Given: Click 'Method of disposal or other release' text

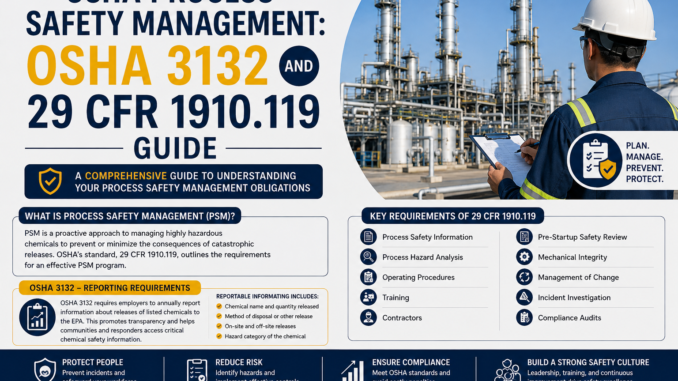Looking at the screenshot, I should tap(269, 316).
